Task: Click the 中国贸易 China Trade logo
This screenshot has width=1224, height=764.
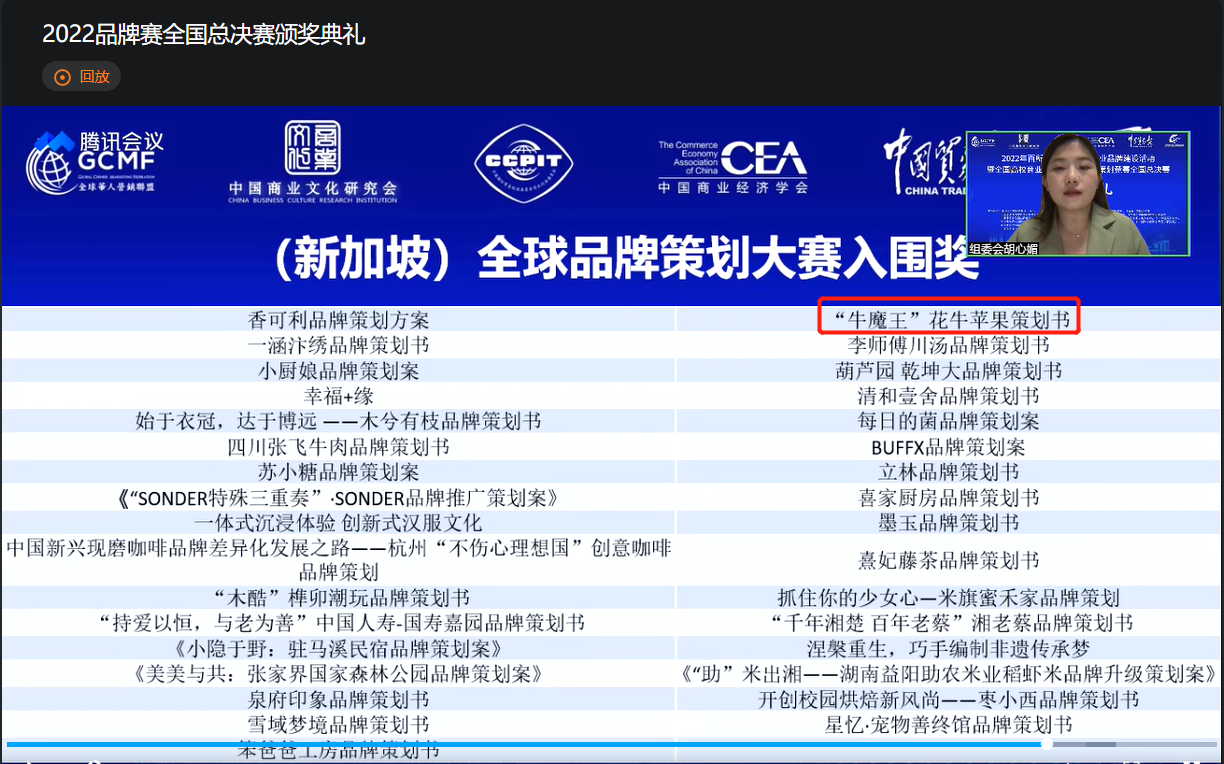Action: [x=922, y=162]
